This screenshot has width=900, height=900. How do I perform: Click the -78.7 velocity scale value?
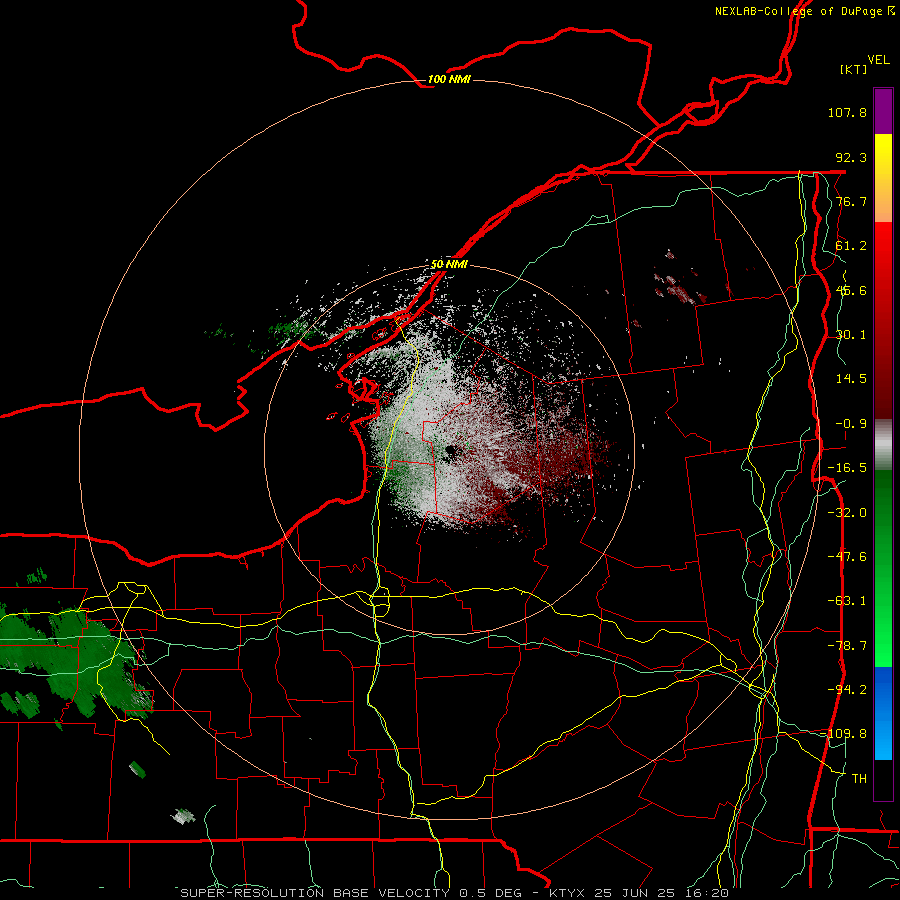coord(847,646)
